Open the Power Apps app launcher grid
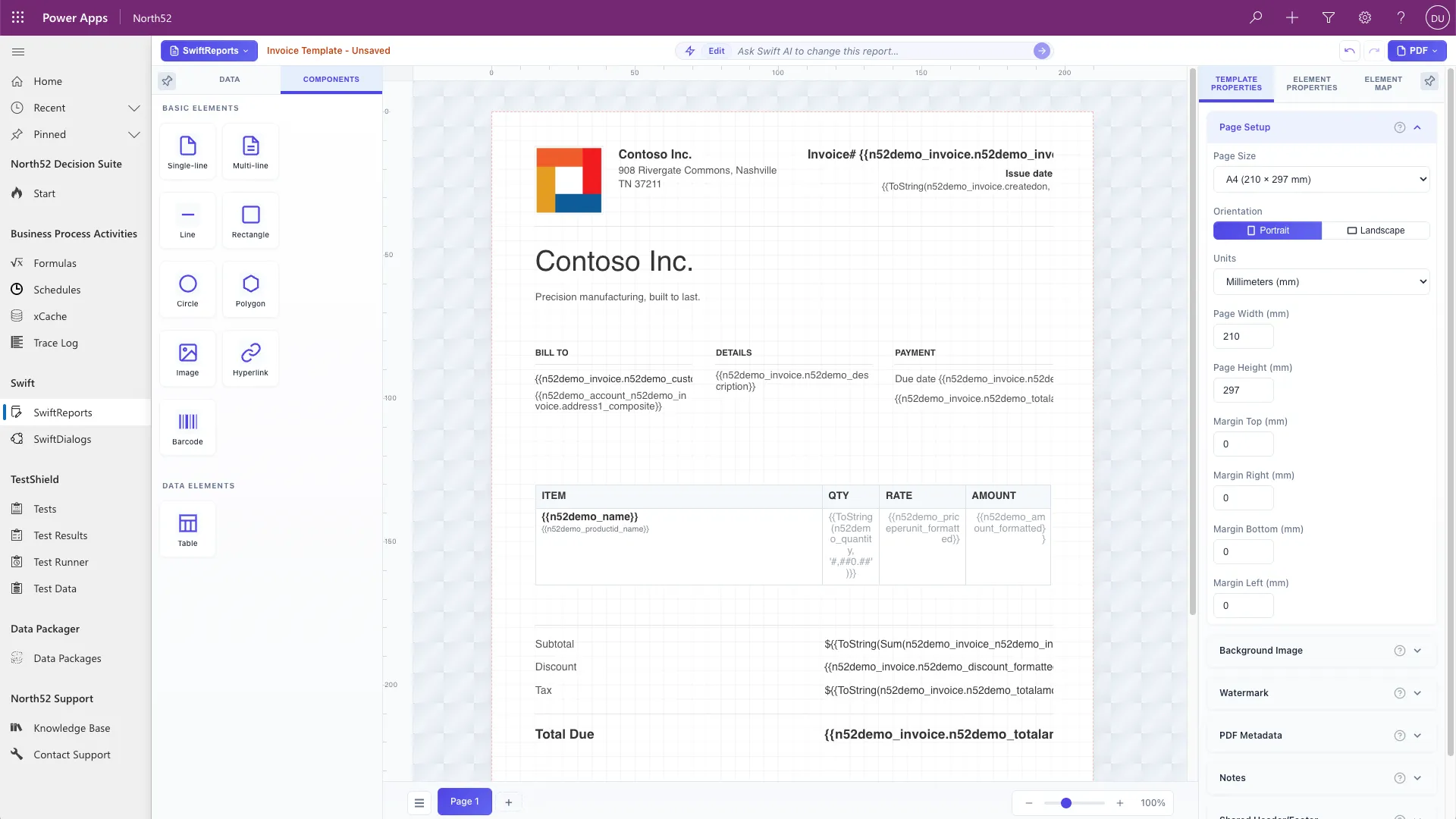 point(17,17)
